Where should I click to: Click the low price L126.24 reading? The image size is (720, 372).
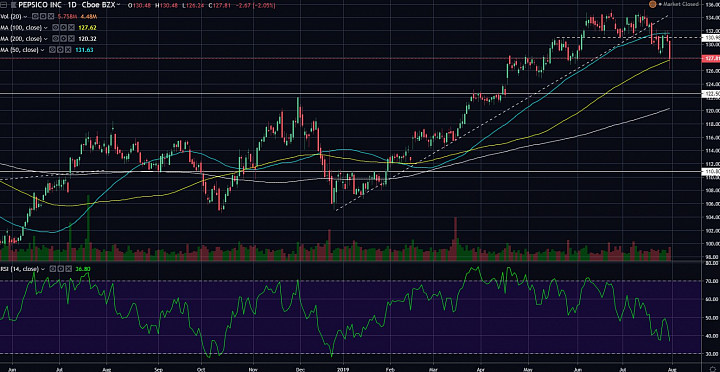(x=193, y=5)
